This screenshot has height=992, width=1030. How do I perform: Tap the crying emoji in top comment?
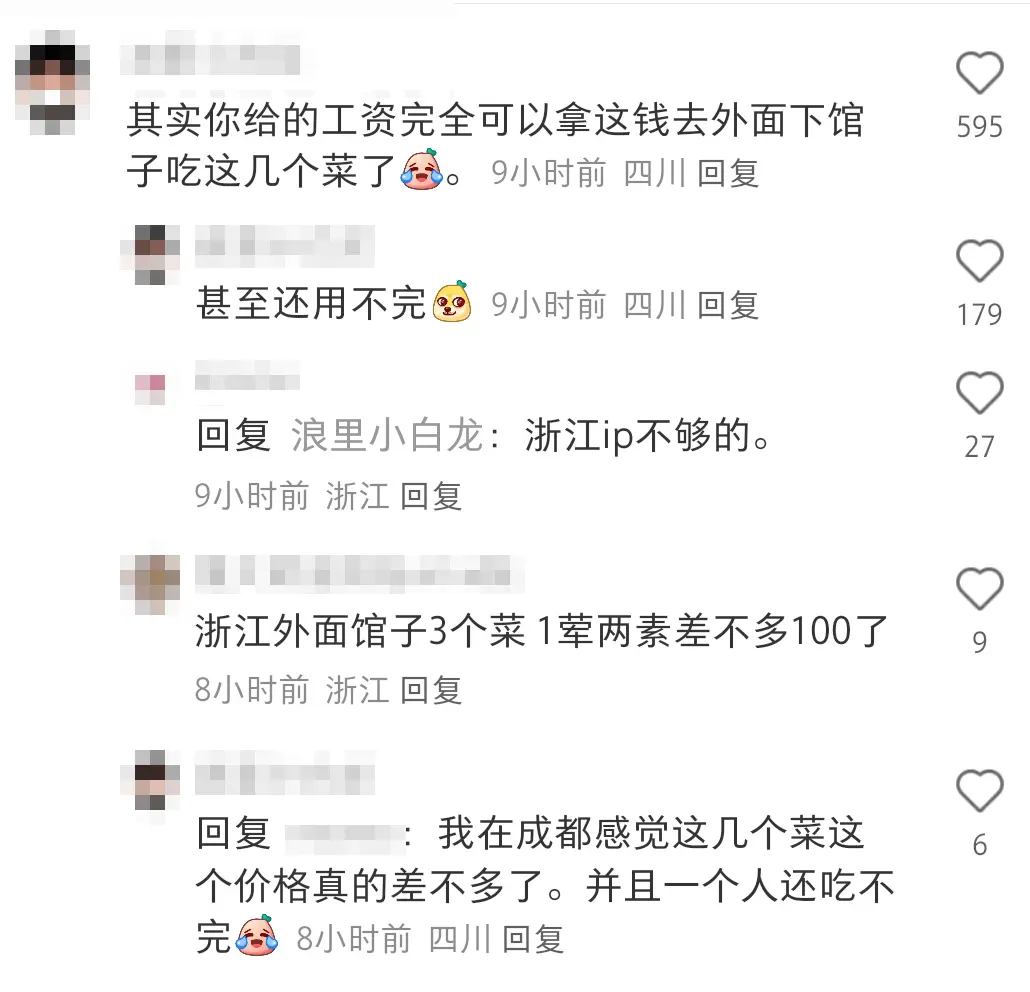point(422,170)
